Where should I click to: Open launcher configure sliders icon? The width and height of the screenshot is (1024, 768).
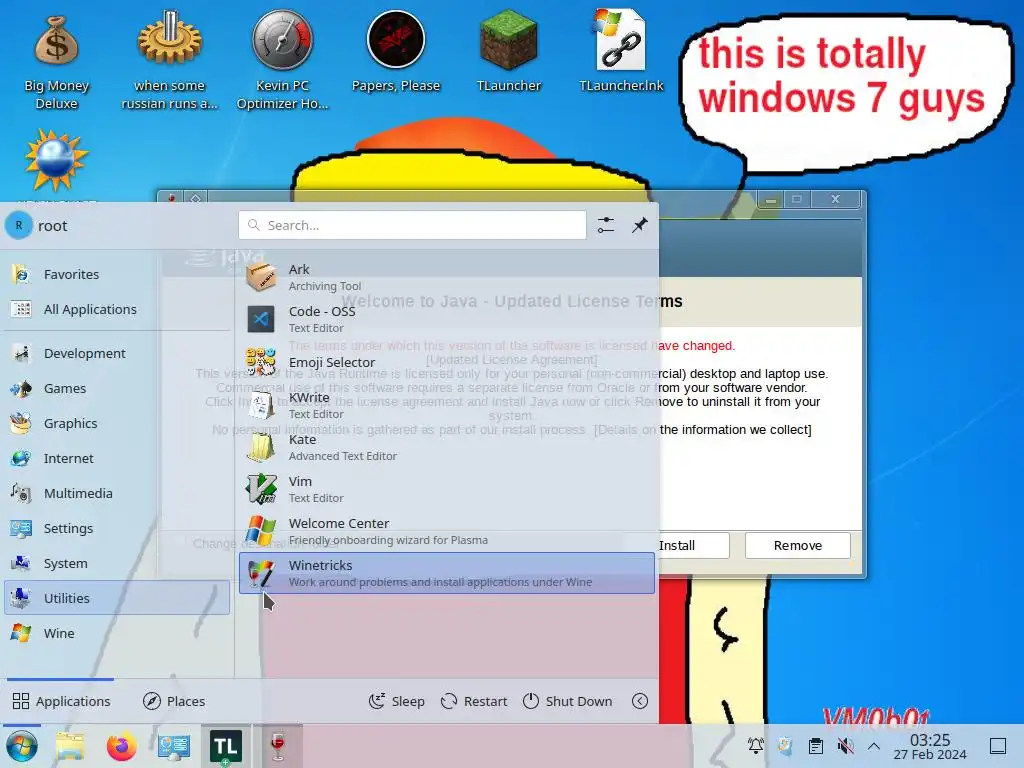[x=605, y=225]
